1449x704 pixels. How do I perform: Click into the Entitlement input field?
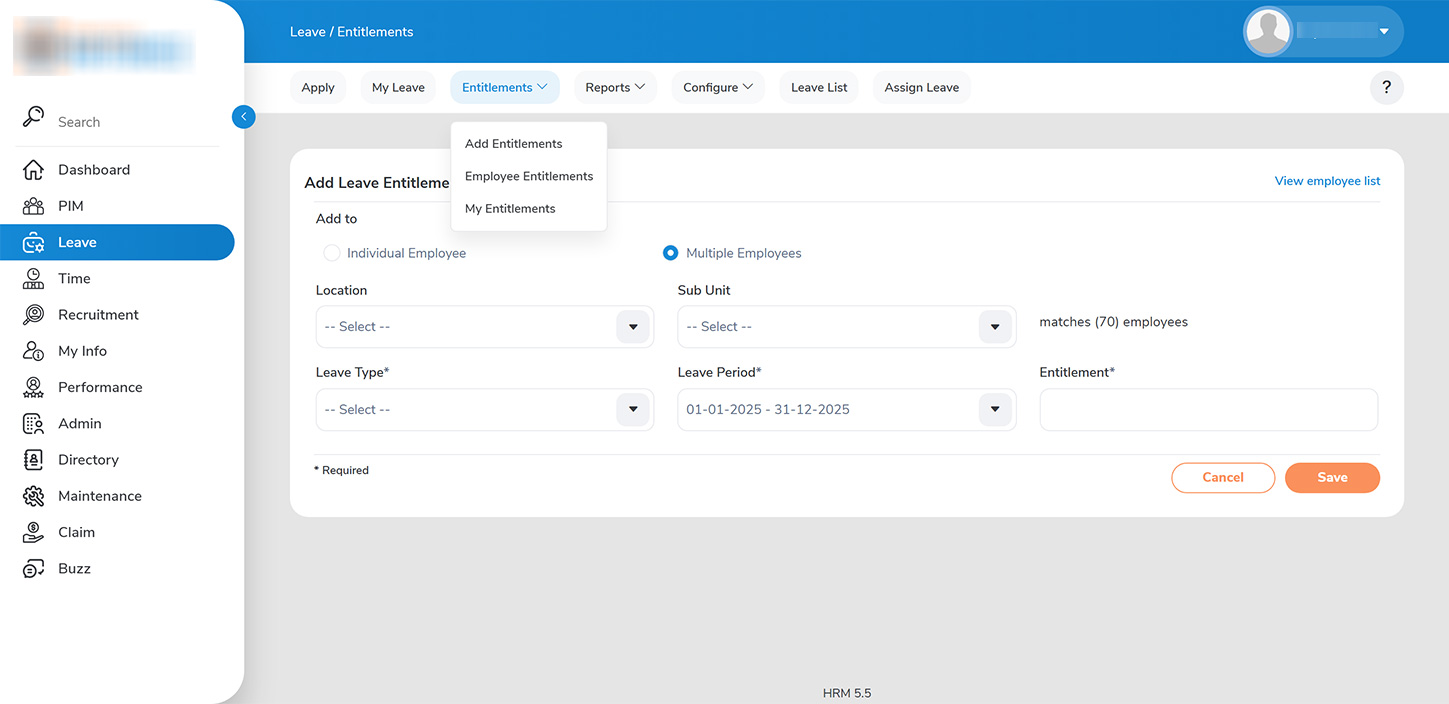point(1208,410)
